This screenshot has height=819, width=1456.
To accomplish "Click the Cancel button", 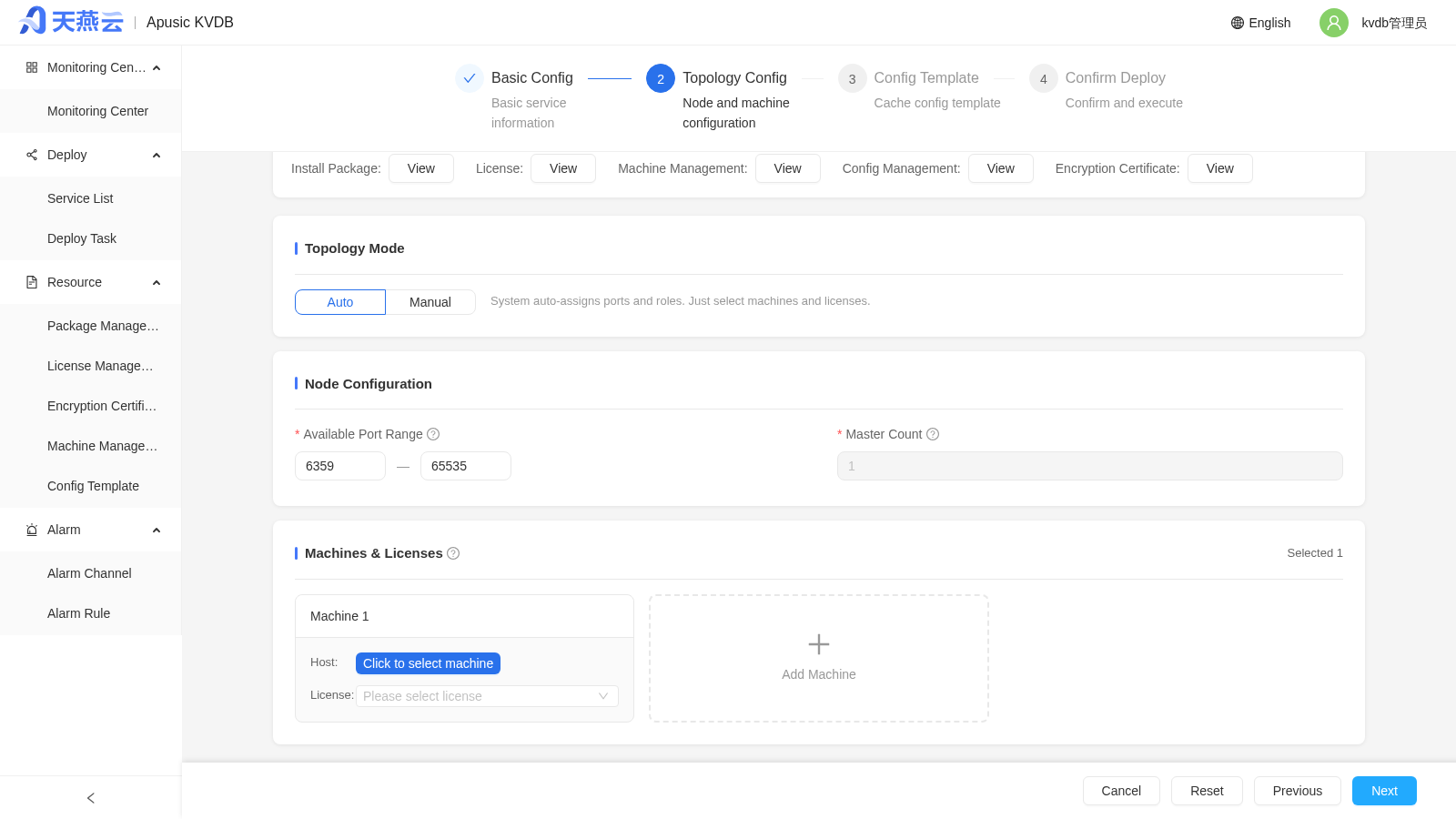I will [1121, 791].
